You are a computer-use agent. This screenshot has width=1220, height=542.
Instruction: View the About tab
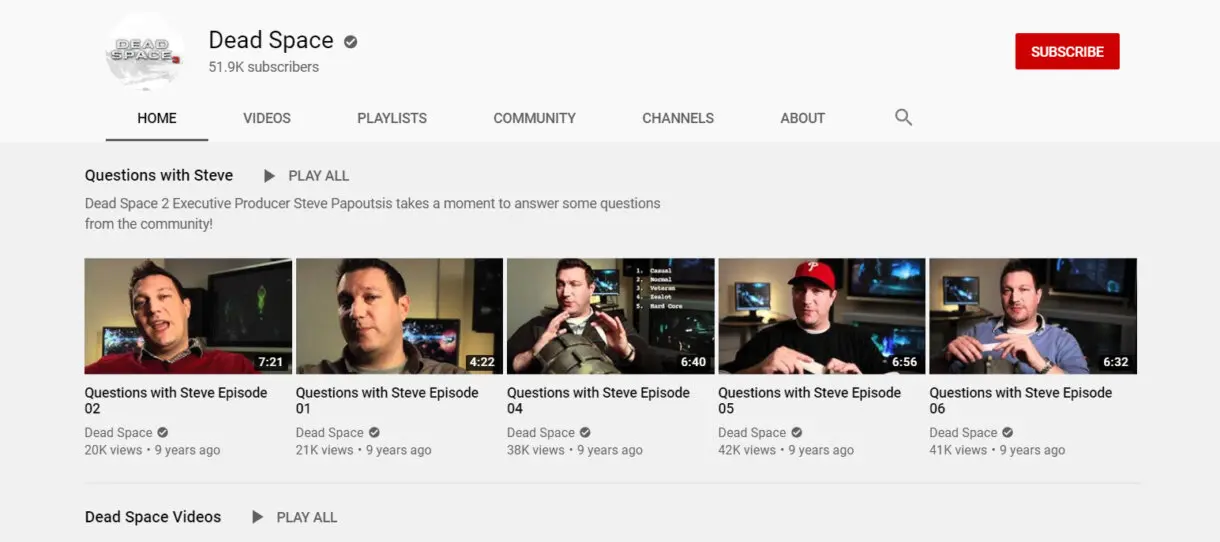(x=802, y=118)
